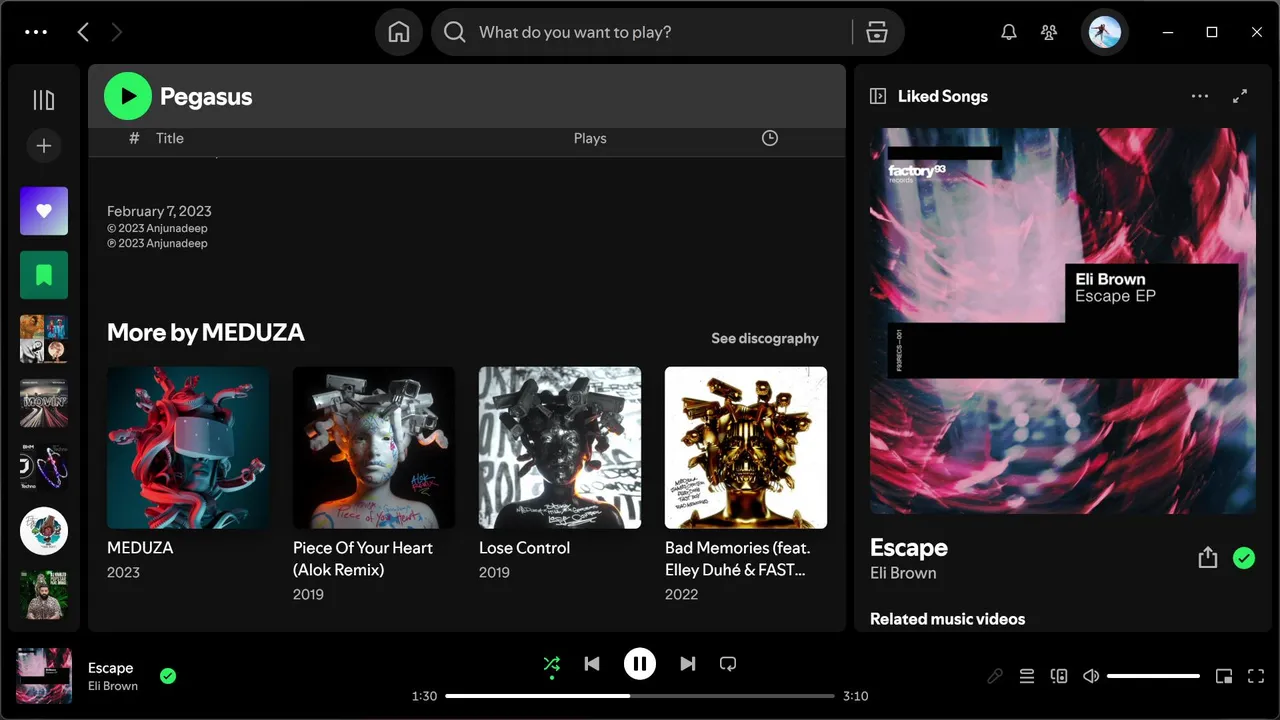Image resolution: width=1280 pixels, height=720 pixels.
Task: Open Escape song title in right panel
Action: pyautogui.click(x=909, y=547)
